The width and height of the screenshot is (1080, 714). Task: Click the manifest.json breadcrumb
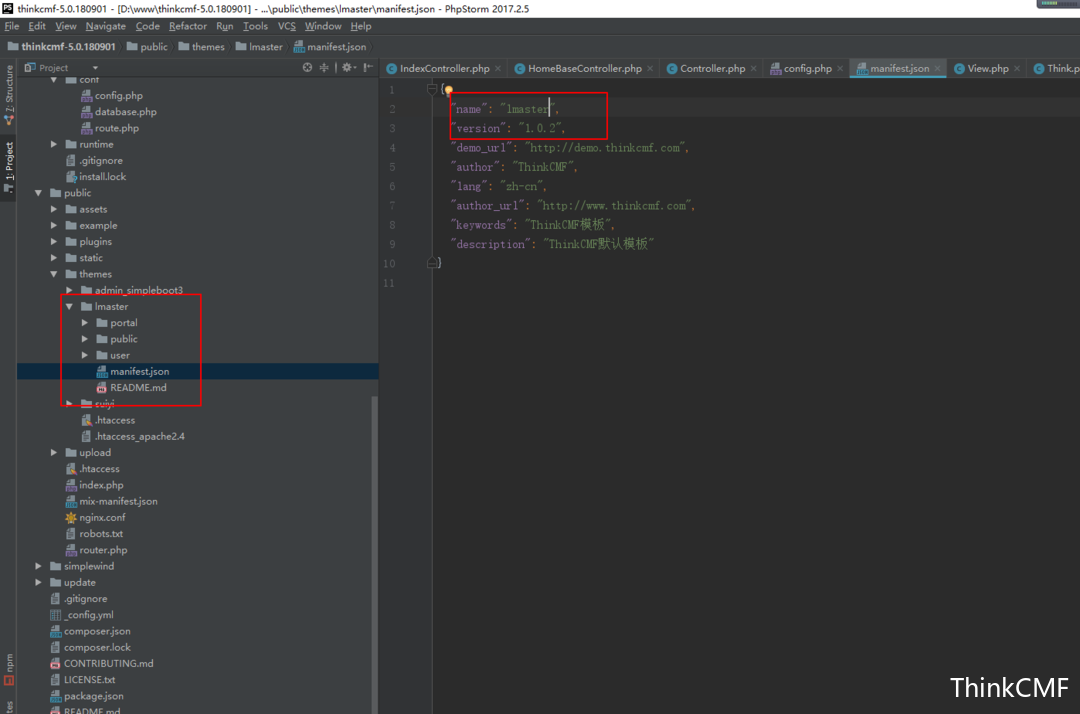330,47
